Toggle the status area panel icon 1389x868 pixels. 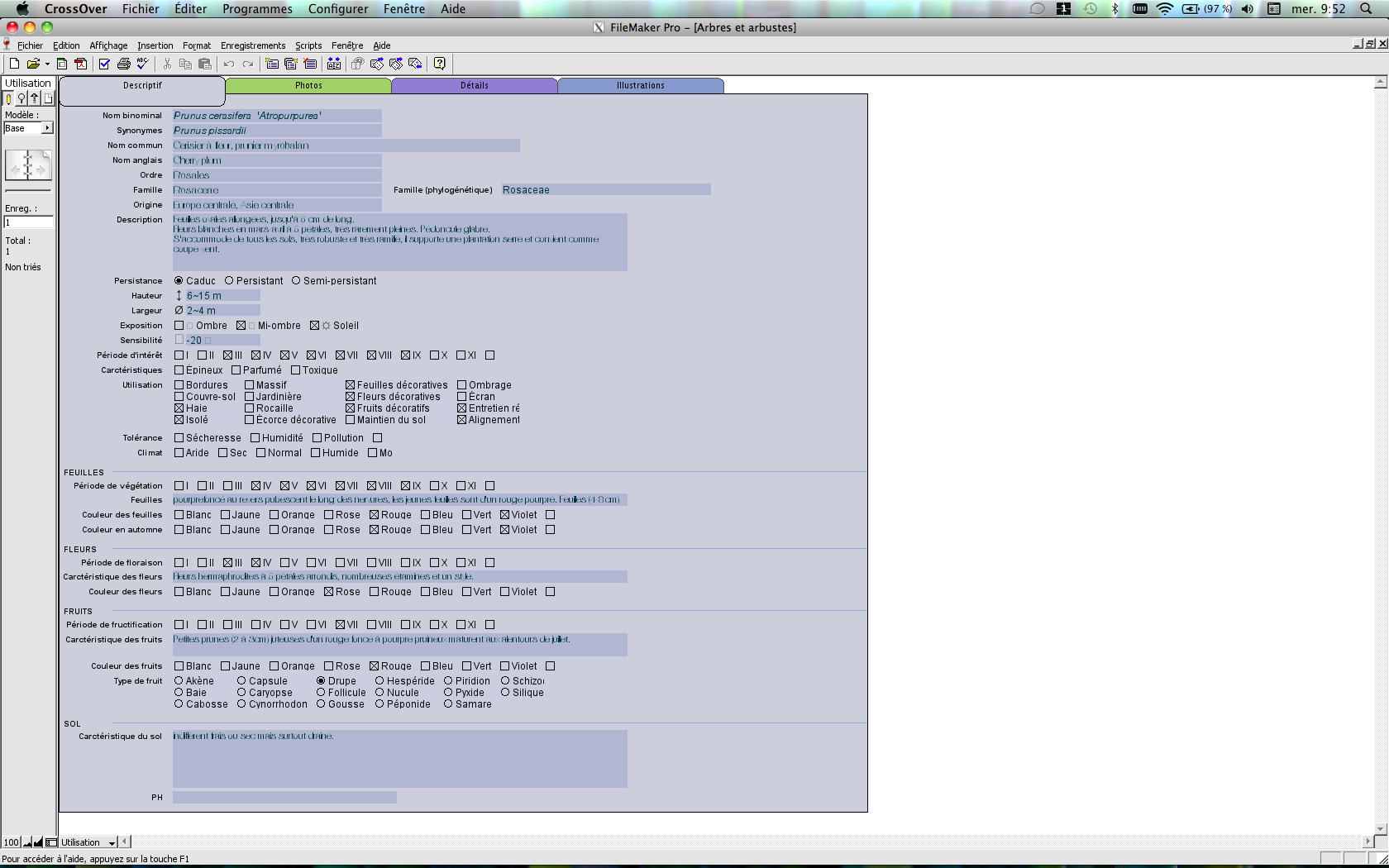pos(51,842)
